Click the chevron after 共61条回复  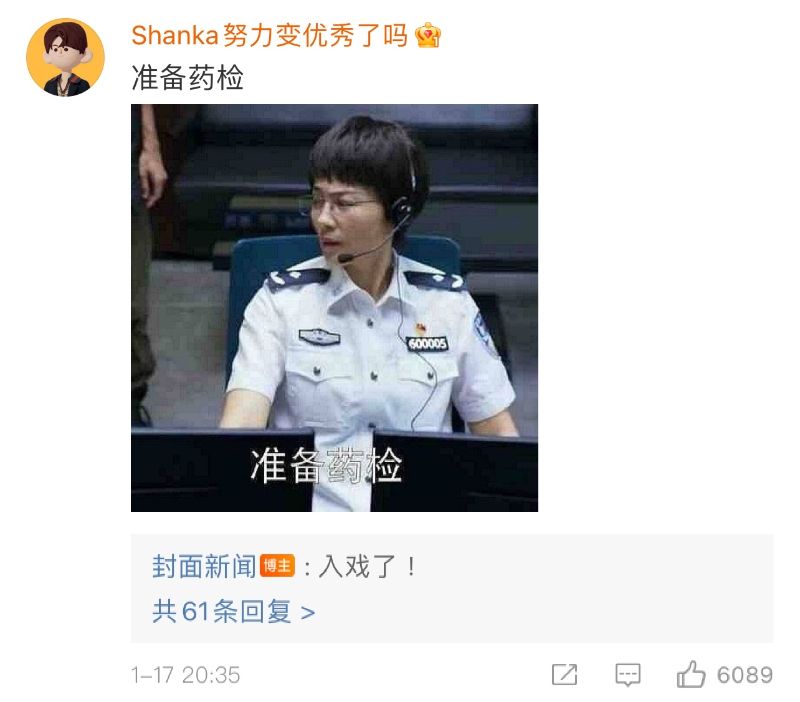click(308, 612)
